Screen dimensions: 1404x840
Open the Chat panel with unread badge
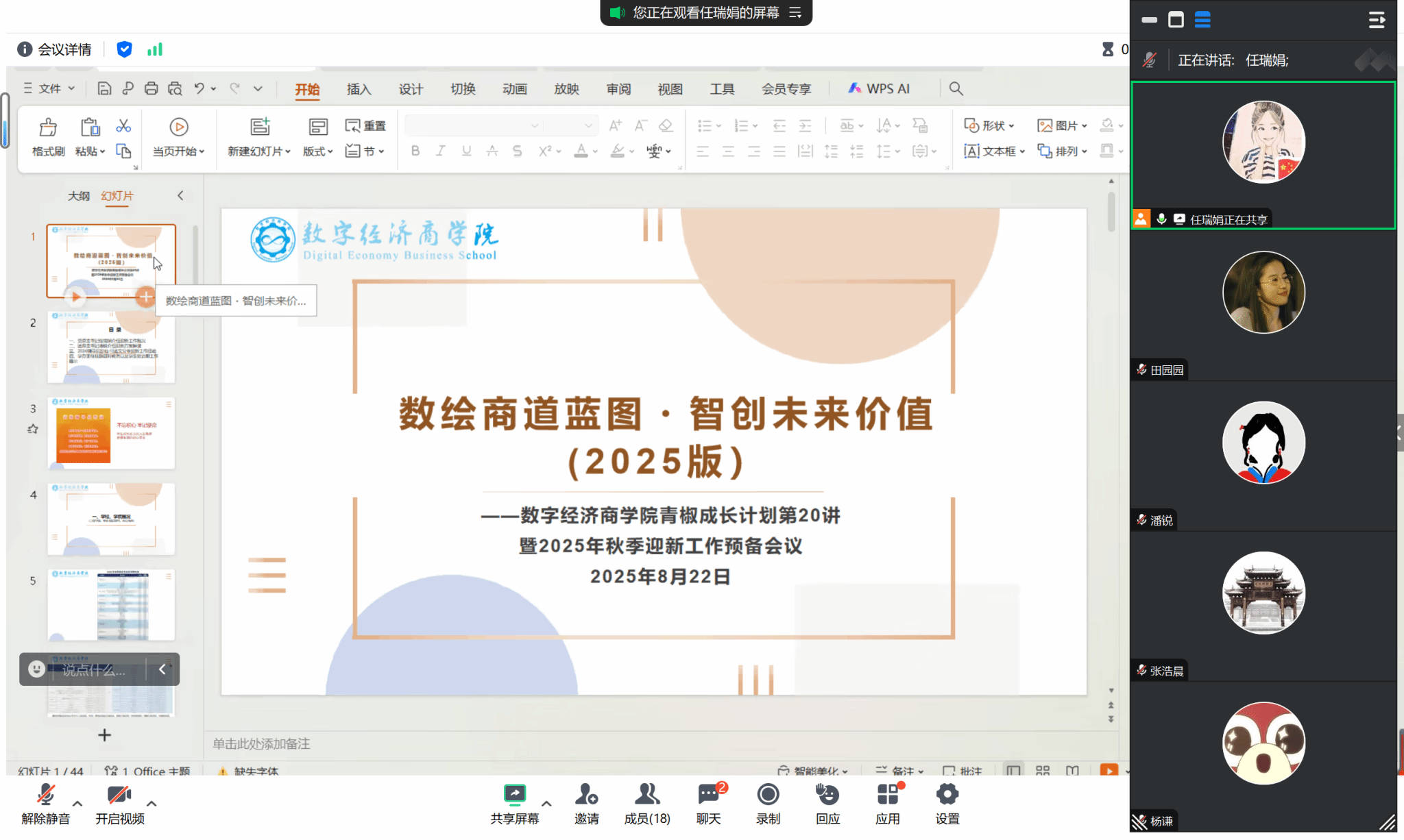click(x=708, y=795)
